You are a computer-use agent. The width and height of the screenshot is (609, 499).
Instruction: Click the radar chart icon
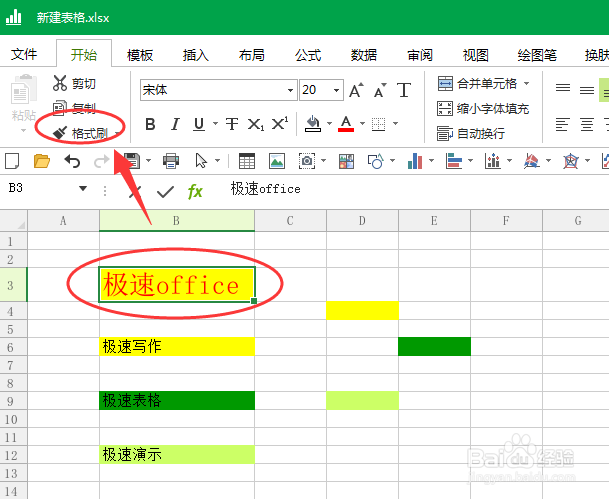[571, 161]
